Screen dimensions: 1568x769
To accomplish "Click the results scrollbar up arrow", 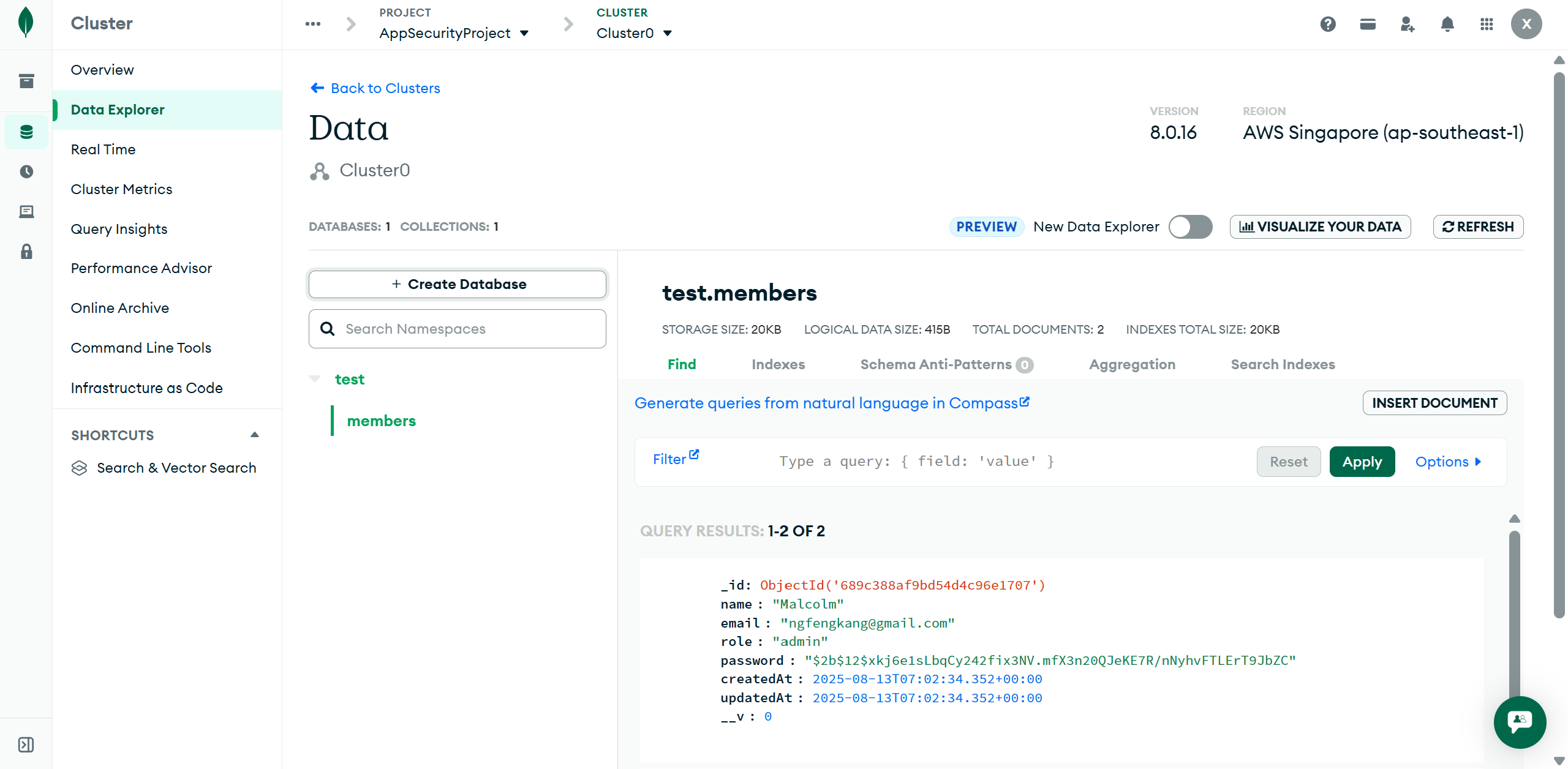I will (1515, 519).
